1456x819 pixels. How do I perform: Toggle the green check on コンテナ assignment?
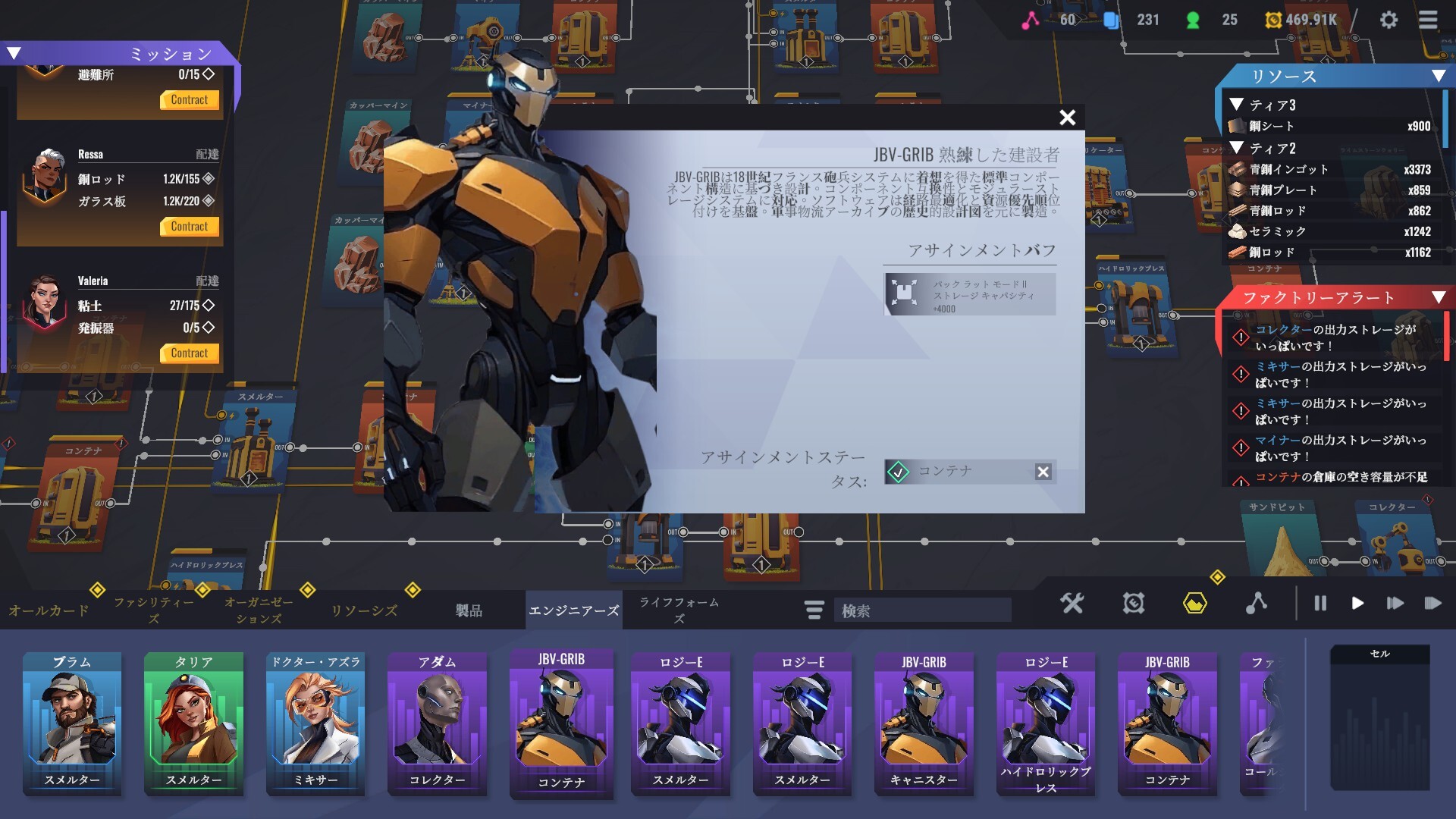pos(899,472)
